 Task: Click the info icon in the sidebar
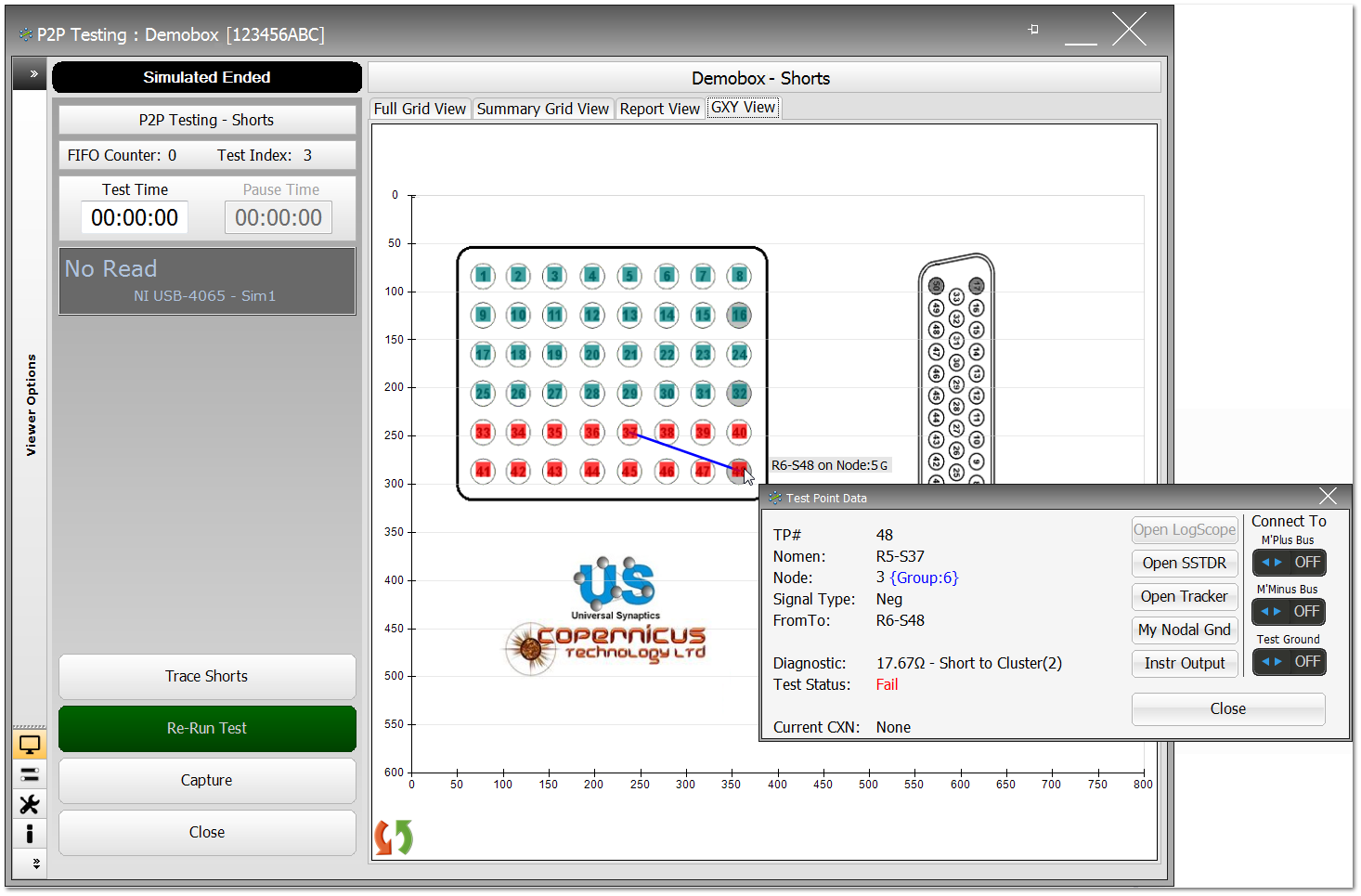tap(30, 834)
